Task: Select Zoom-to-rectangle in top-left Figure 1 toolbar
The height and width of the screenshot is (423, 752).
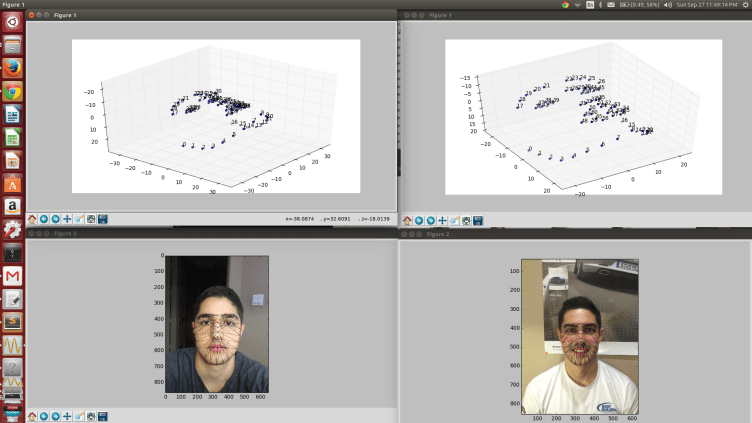Action: click(x=79, y=219)
